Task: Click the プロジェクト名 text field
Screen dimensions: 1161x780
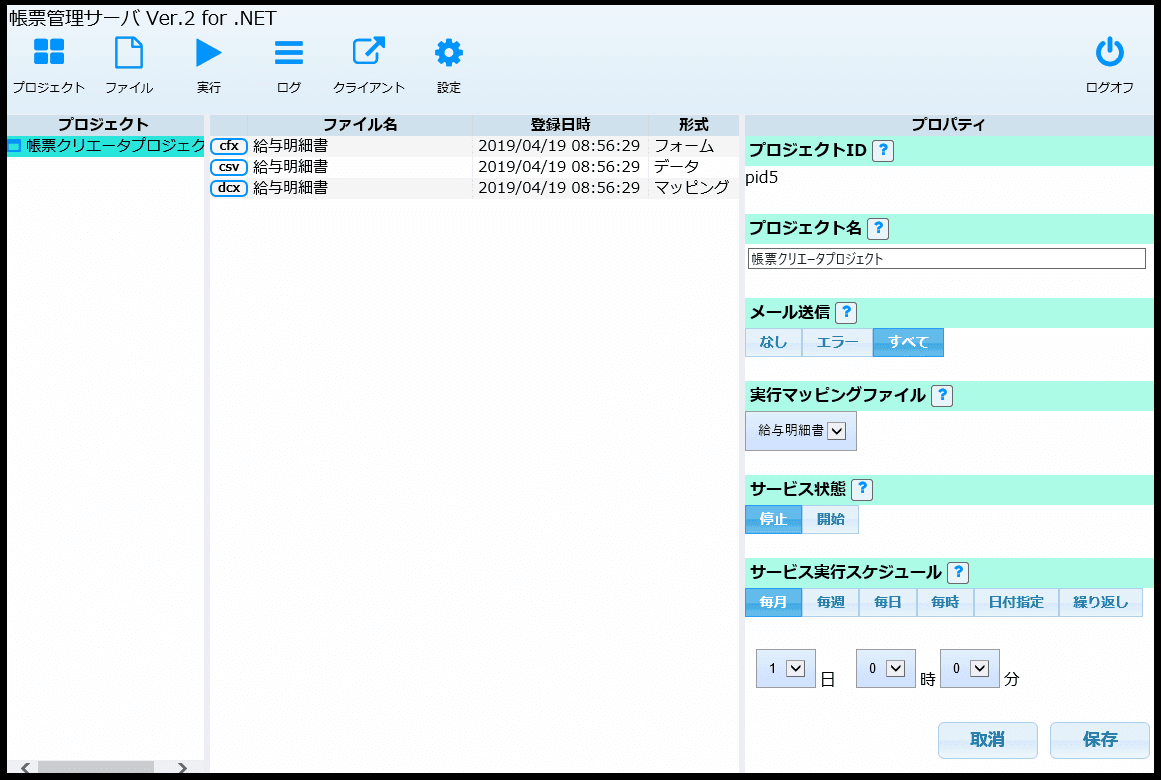Action: 946,259
